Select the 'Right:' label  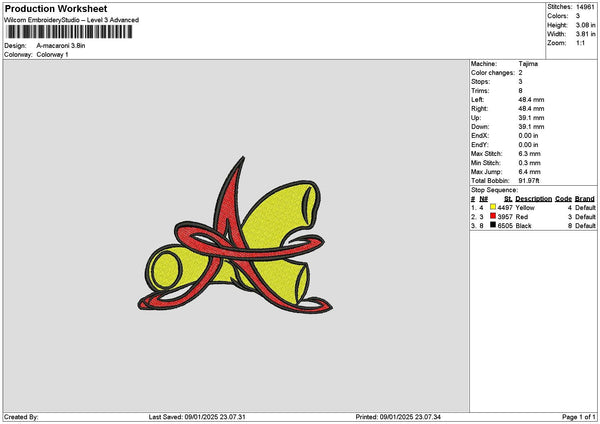(x=479, y=109)
